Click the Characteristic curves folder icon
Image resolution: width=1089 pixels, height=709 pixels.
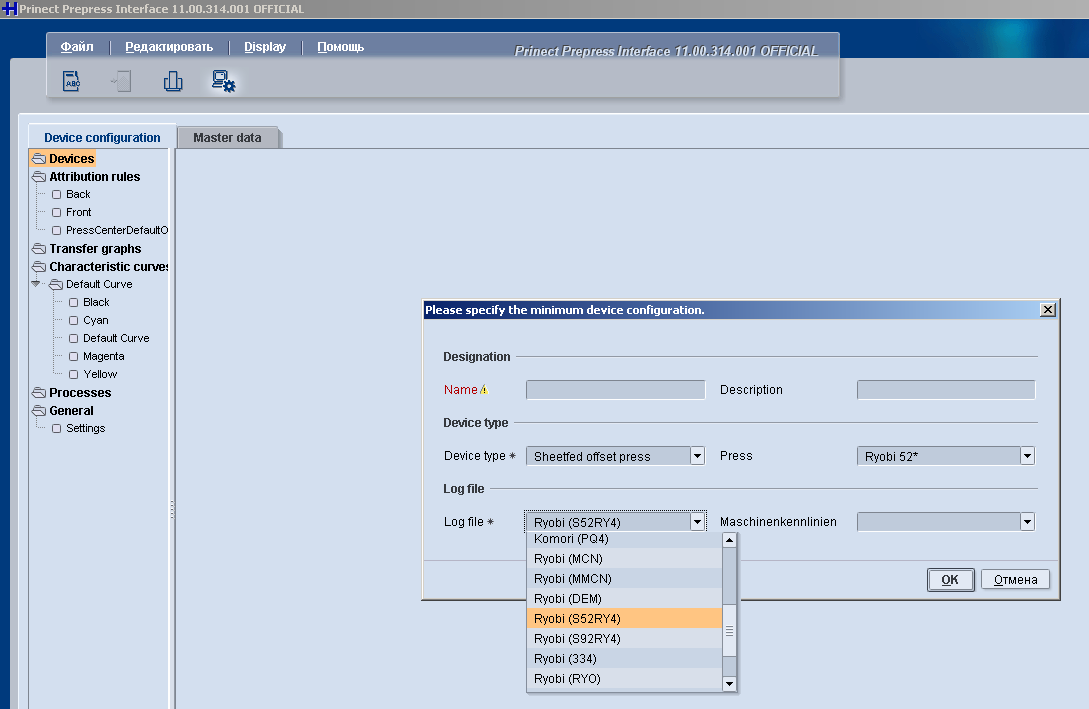[x=39, y=267]
